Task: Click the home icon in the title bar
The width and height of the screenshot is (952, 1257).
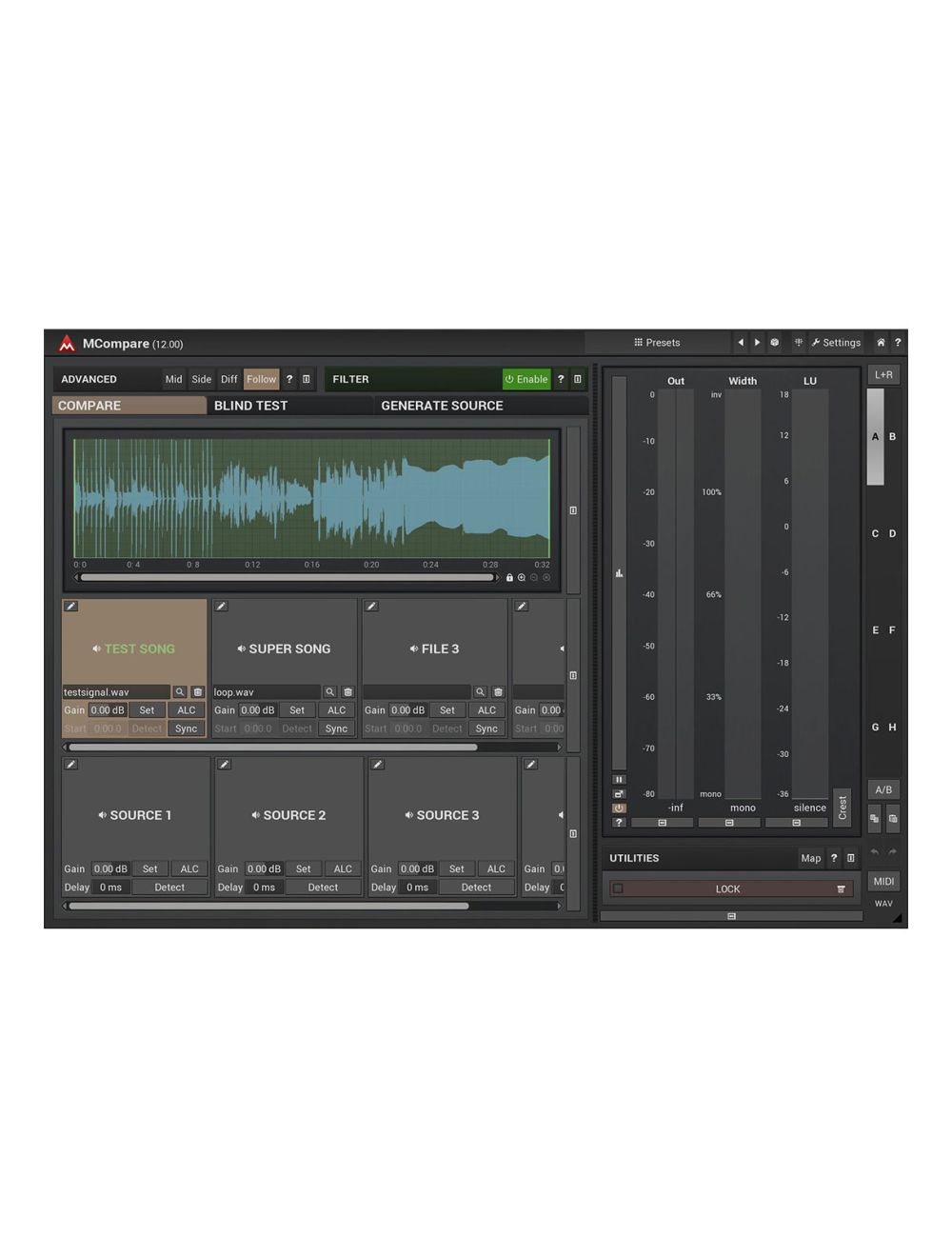Action: [x=882, y=343]
